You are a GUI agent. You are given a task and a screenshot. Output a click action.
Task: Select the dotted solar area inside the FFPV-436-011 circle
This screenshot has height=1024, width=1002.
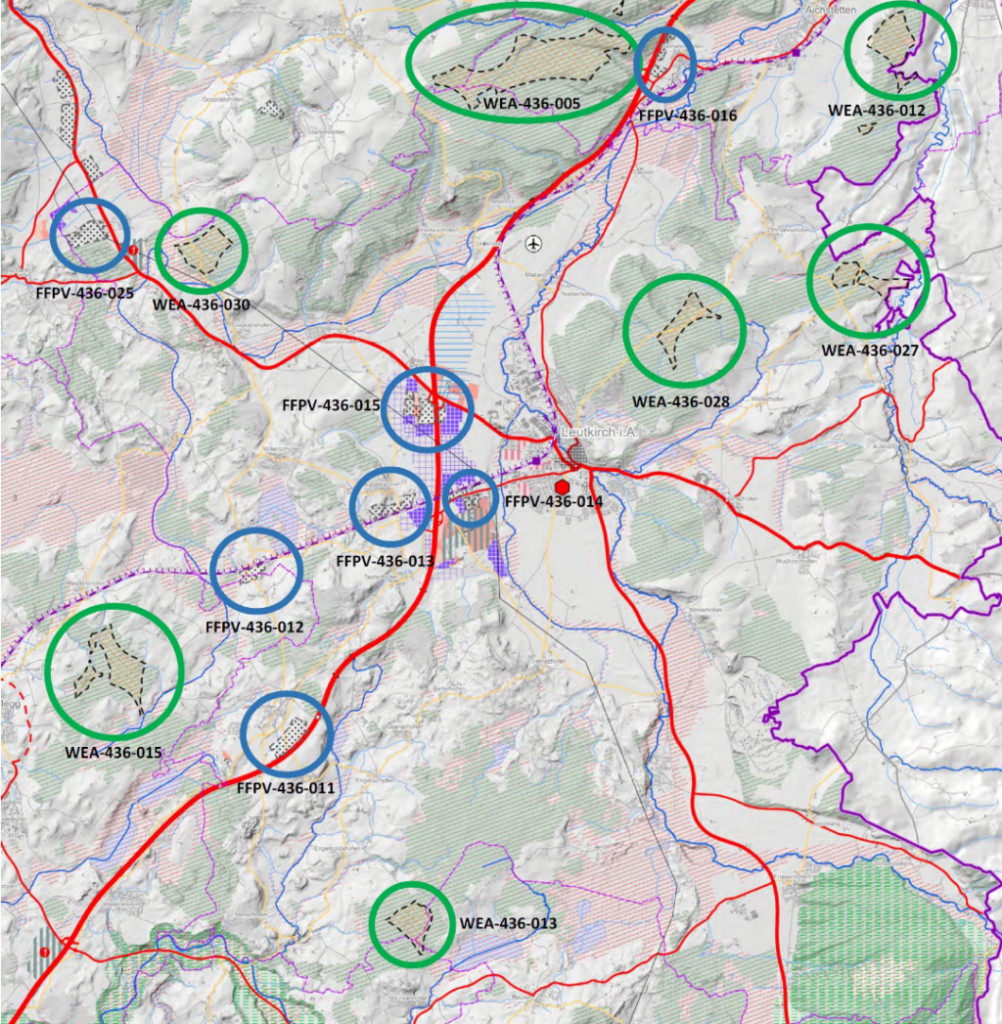coord(289,738)
